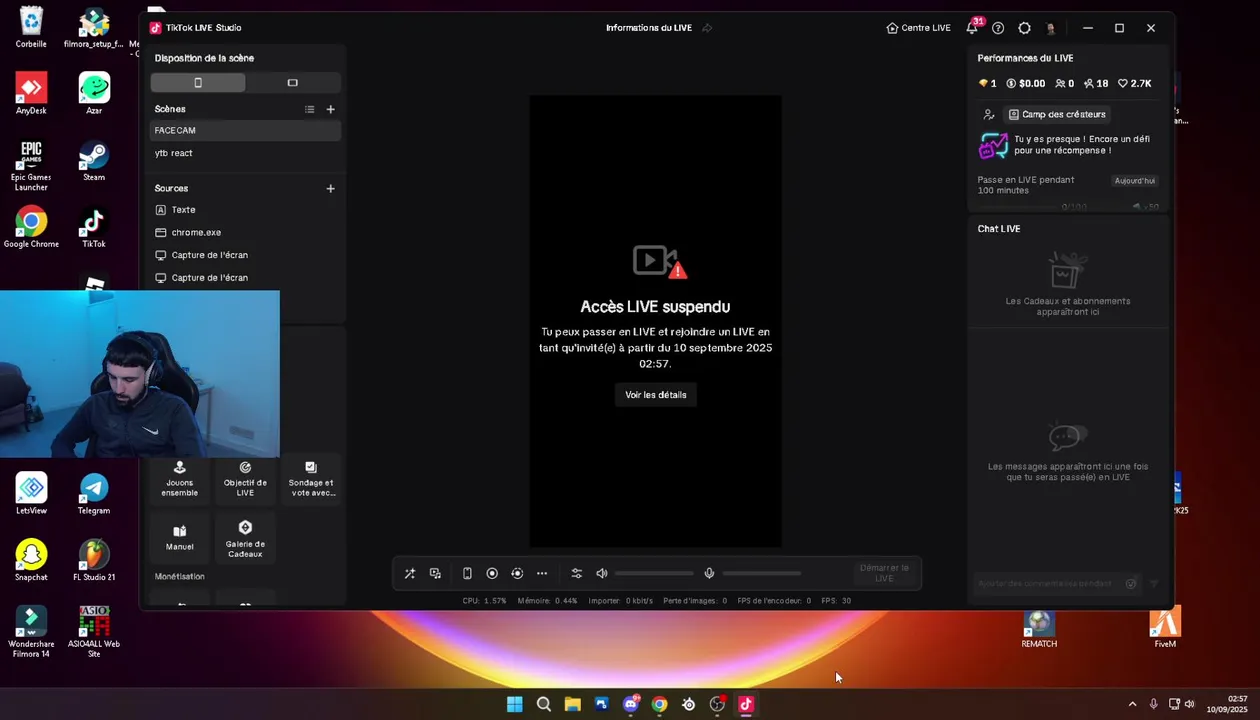The width and height of the screenshot is (1260, 720).
Task: Open the audio mixer settings icon
Action: point(576,573)
